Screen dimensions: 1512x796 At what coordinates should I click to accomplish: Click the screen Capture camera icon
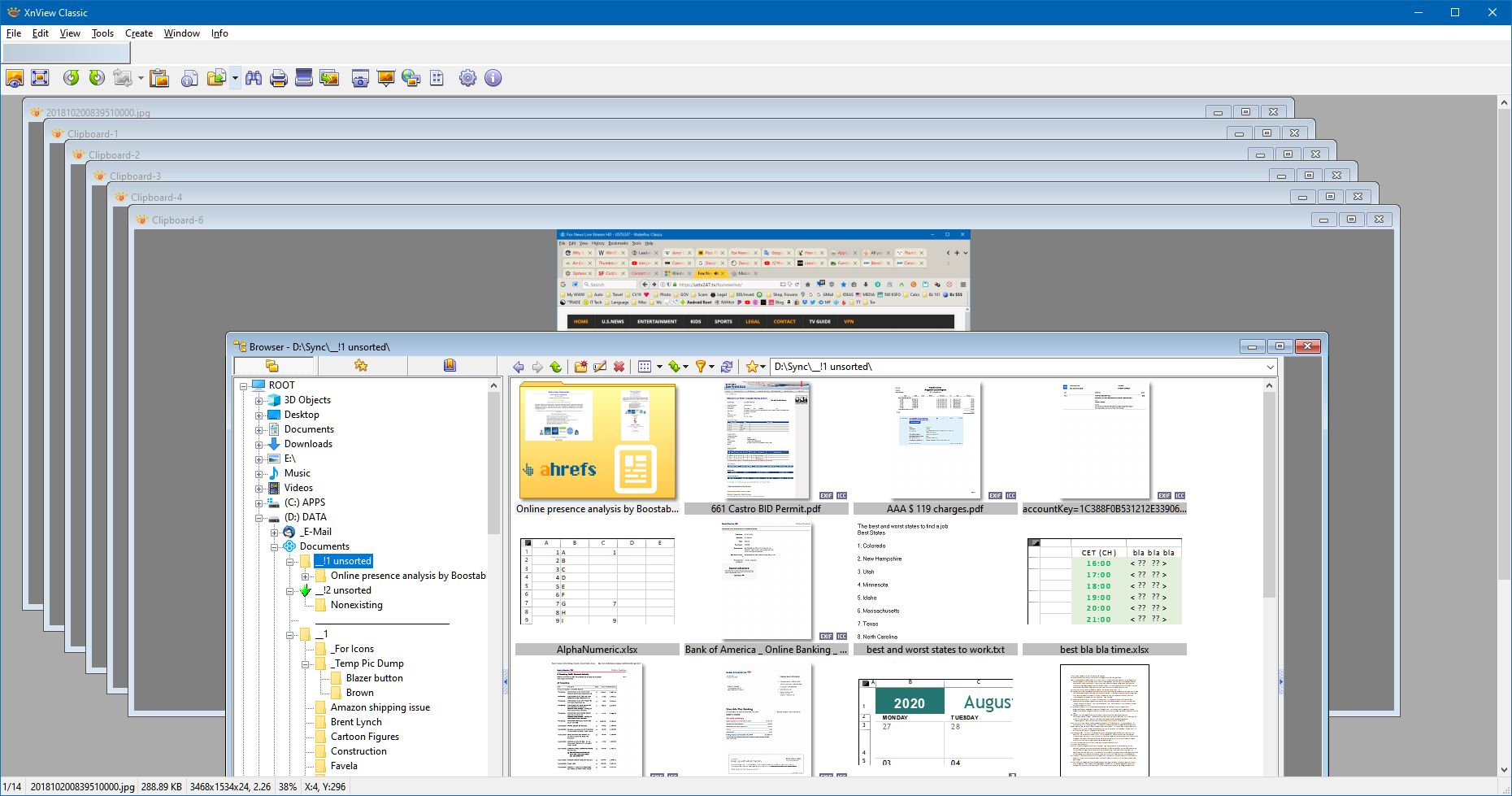[360, 78]
